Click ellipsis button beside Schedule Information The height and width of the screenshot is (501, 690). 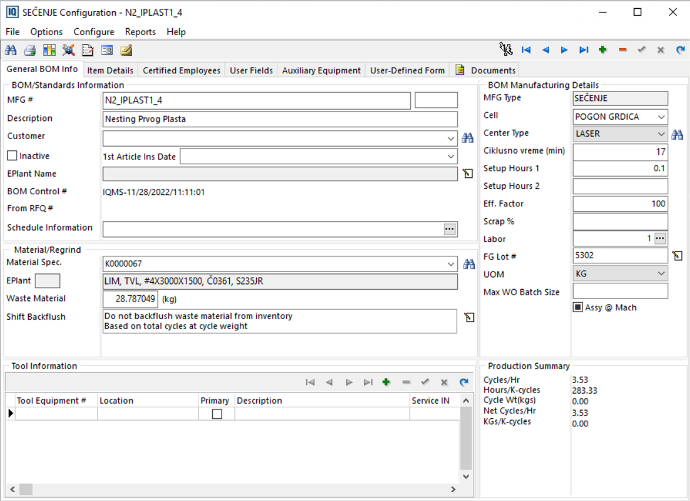(x=449, y=229)
